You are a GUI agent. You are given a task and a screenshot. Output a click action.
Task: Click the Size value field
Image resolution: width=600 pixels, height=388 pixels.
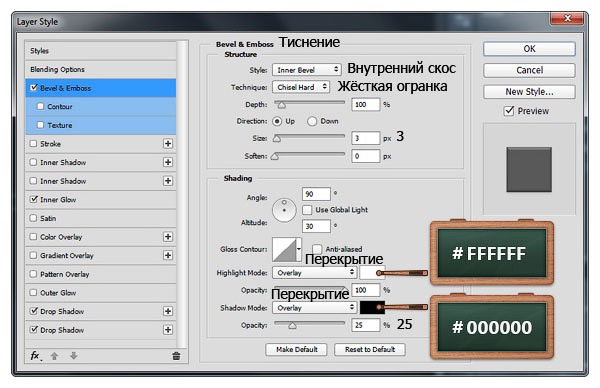(x=365, y=138)
